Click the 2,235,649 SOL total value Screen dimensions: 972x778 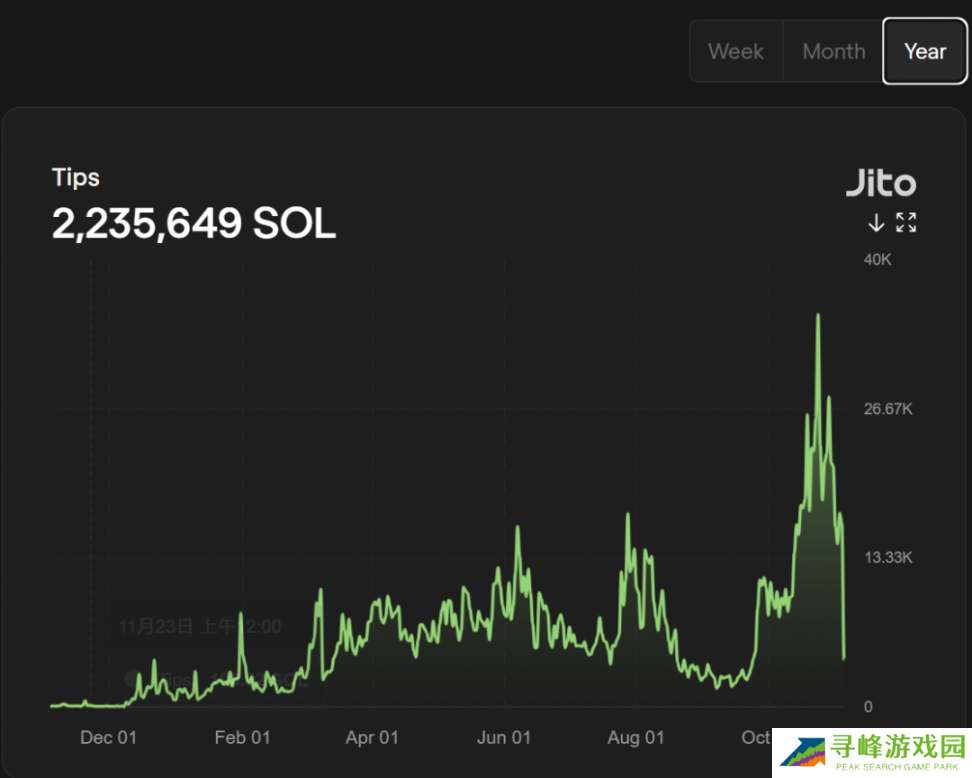point(193,225)
